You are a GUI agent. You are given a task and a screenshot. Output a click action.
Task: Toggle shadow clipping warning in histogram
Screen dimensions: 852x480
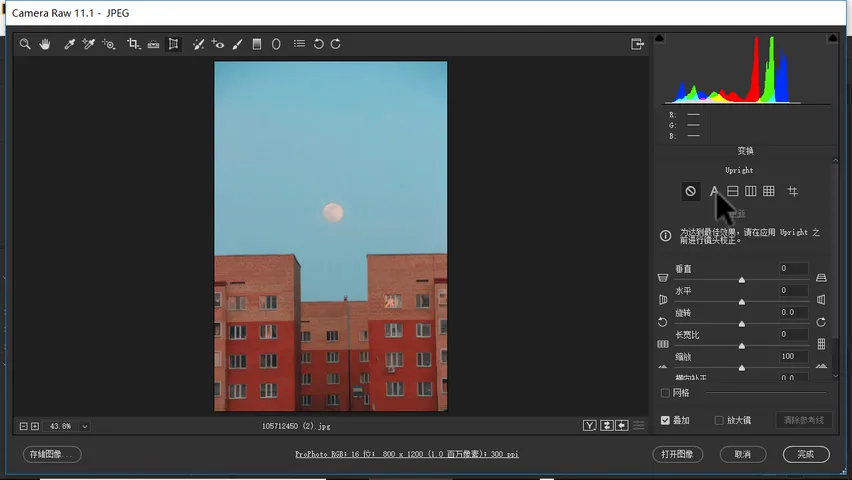click(659, 38)
